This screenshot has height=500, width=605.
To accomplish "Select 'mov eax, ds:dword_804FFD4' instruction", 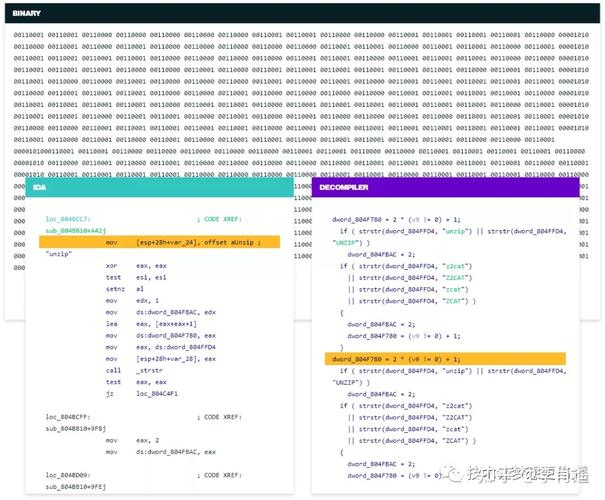I will 161,347.
